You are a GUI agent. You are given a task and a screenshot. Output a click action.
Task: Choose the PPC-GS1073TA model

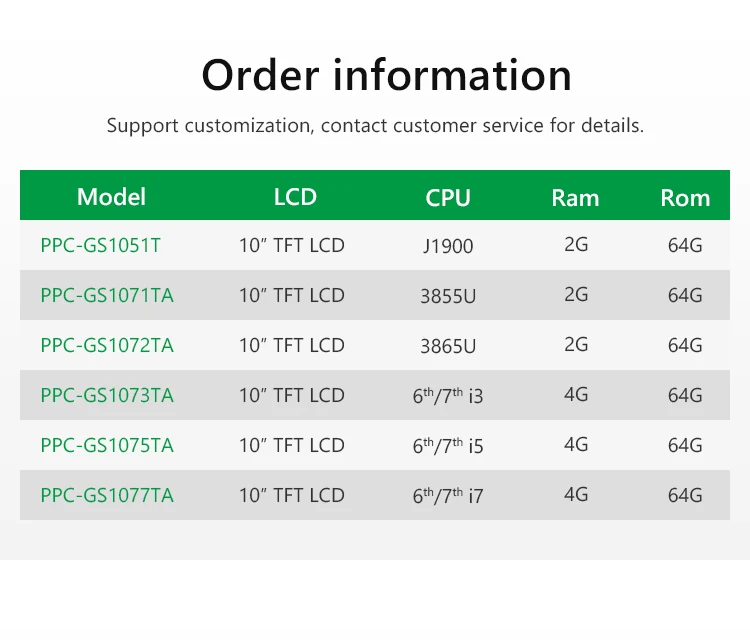coord(107,395)
